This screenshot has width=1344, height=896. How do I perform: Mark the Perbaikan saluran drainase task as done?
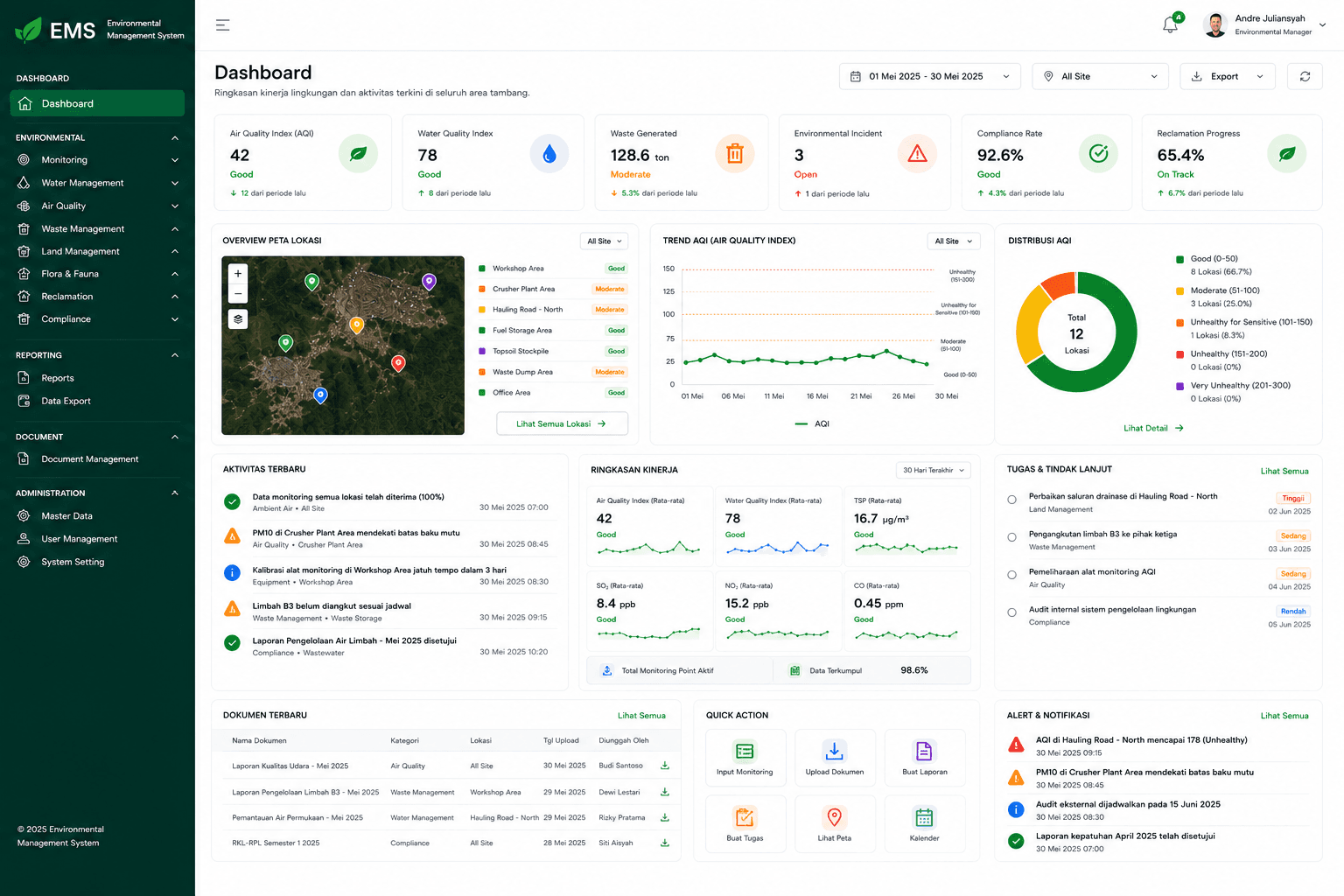coord(1011,500)
